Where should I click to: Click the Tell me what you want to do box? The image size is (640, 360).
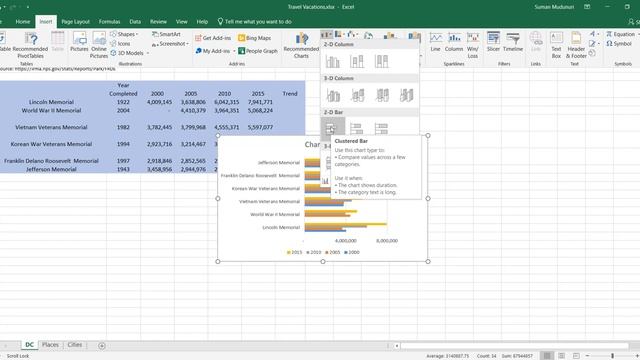click(255, 22)
